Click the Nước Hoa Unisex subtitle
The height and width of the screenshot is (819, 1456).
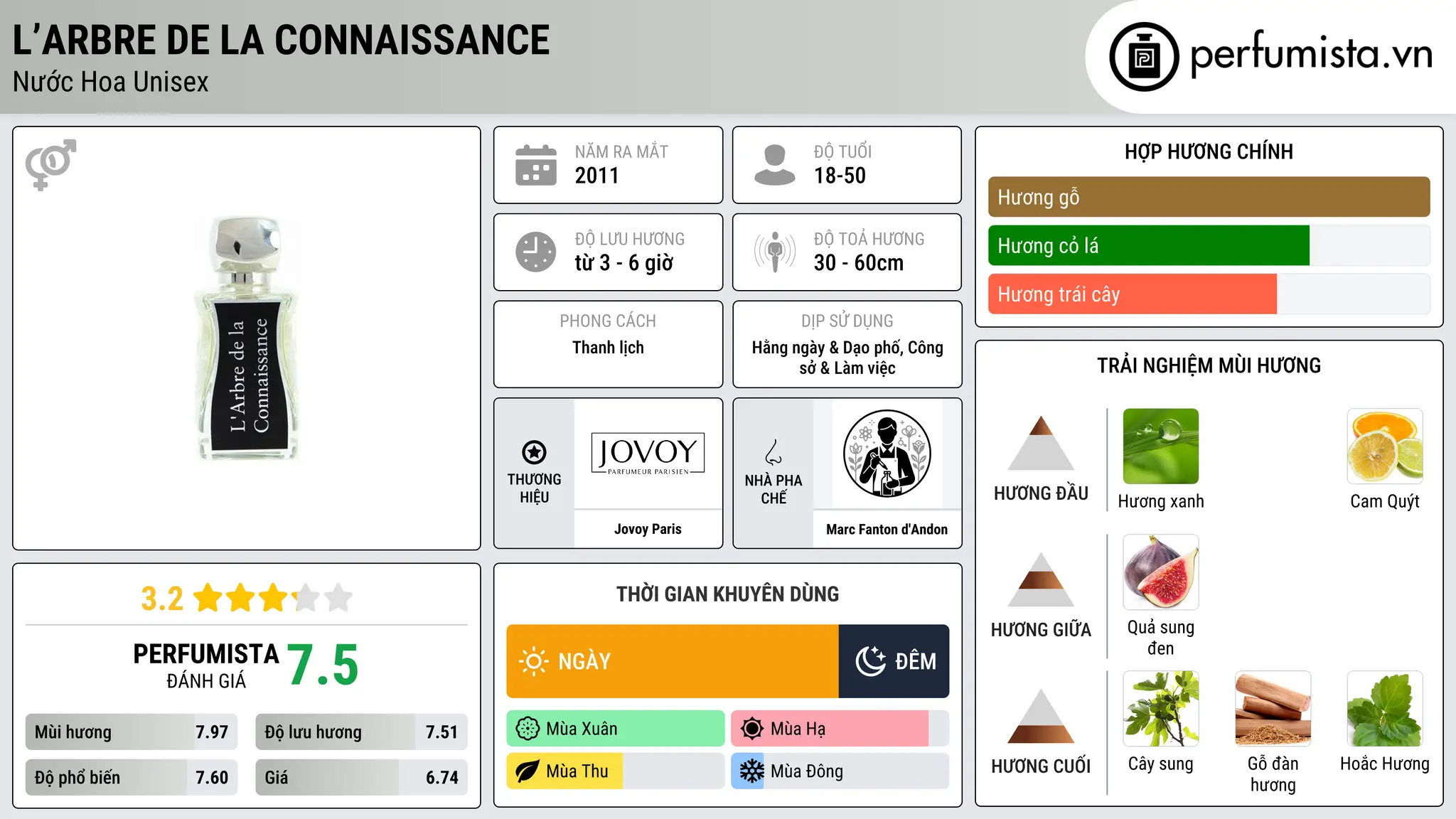(111, 82)
